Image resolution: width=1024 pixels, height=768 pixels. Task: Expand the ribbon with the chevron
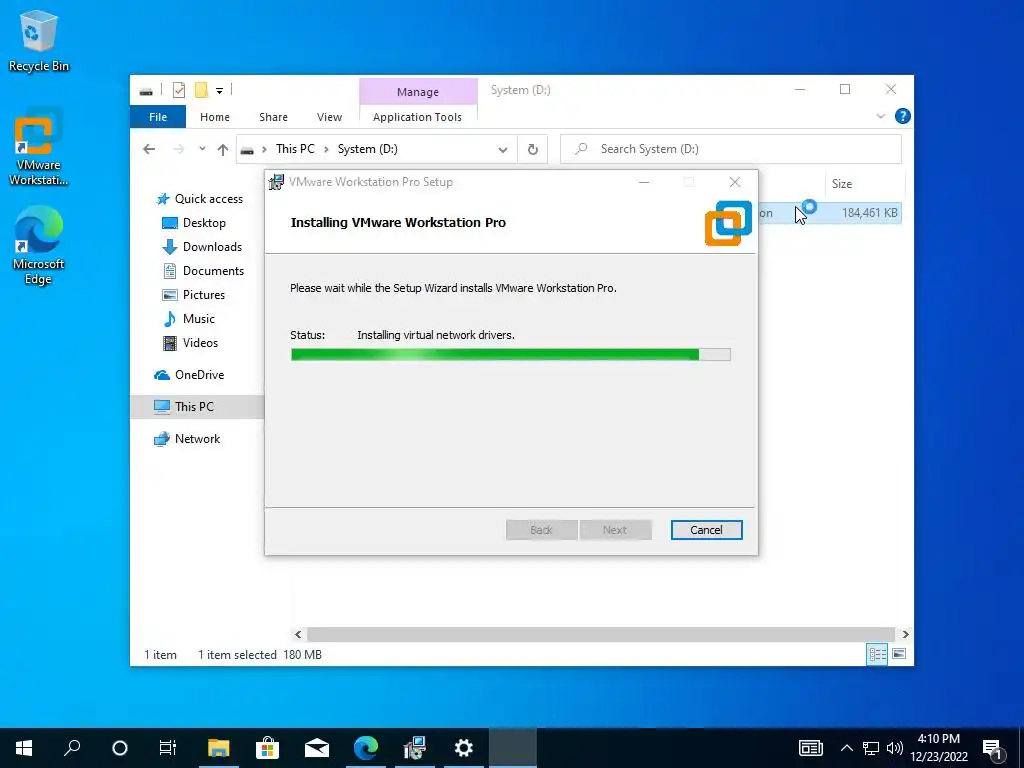pyautogui.click(x=880, y=116)
